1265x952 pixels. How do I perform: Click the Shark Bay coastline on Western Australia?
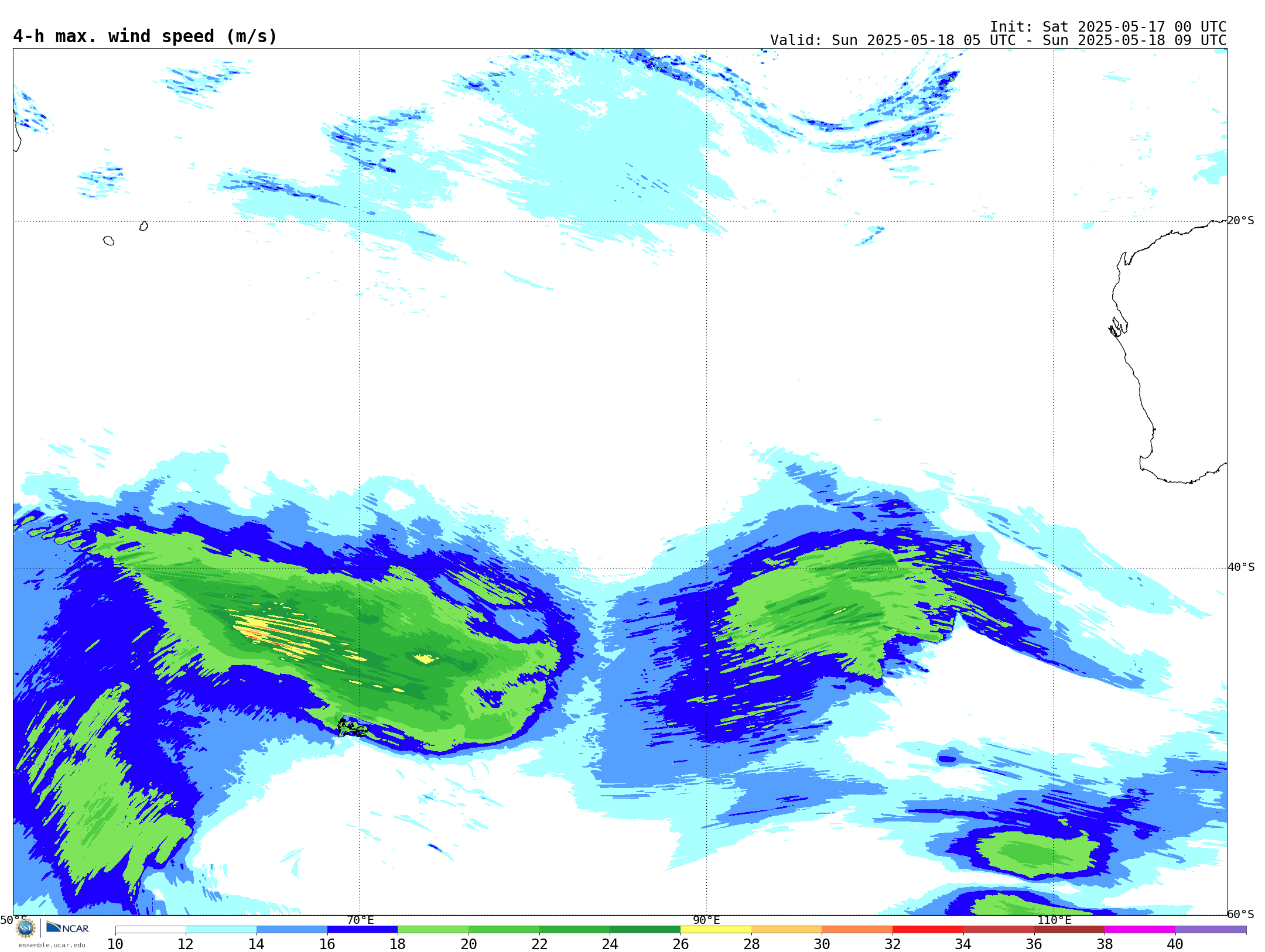coord(1118,327)
